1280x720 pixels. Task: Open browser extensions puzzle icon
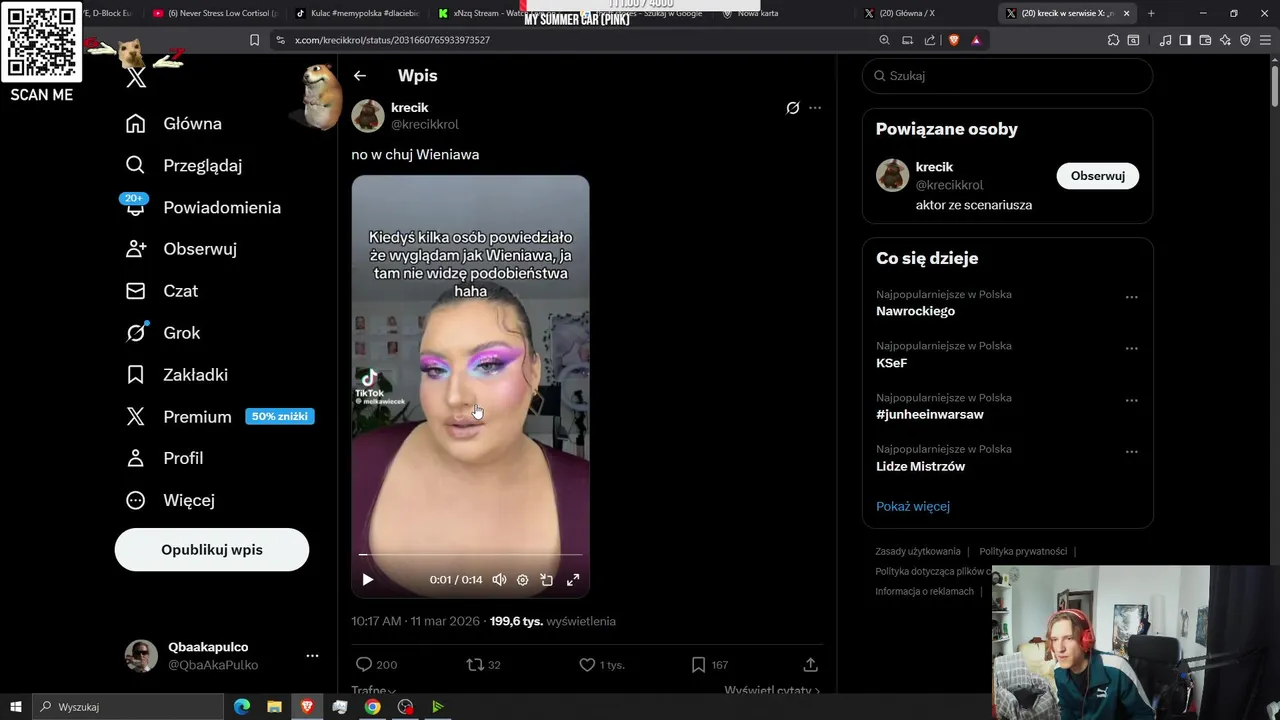click(x=1113, y=40)
